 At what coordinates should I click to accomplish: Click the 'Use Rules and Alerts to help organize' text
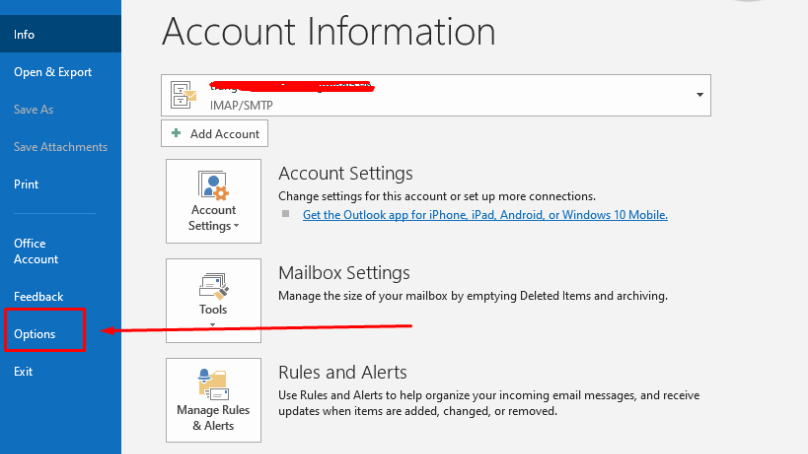[489, 403]
